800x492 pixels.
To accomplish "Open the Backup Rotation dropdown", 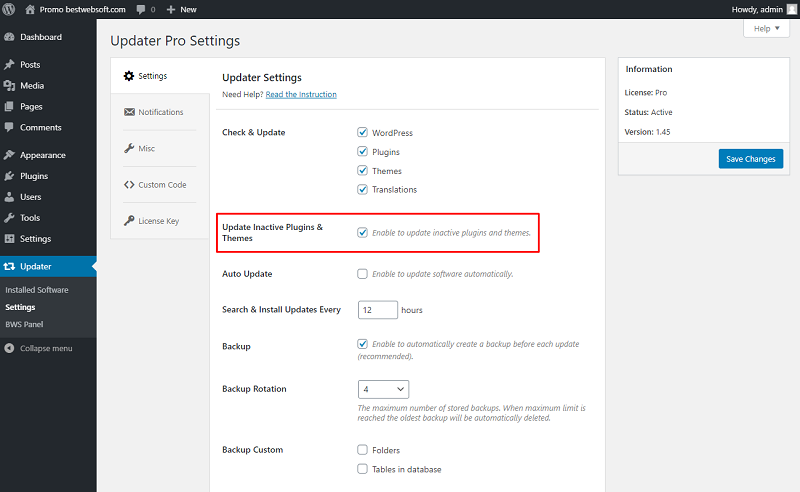I will pos(383,389).
